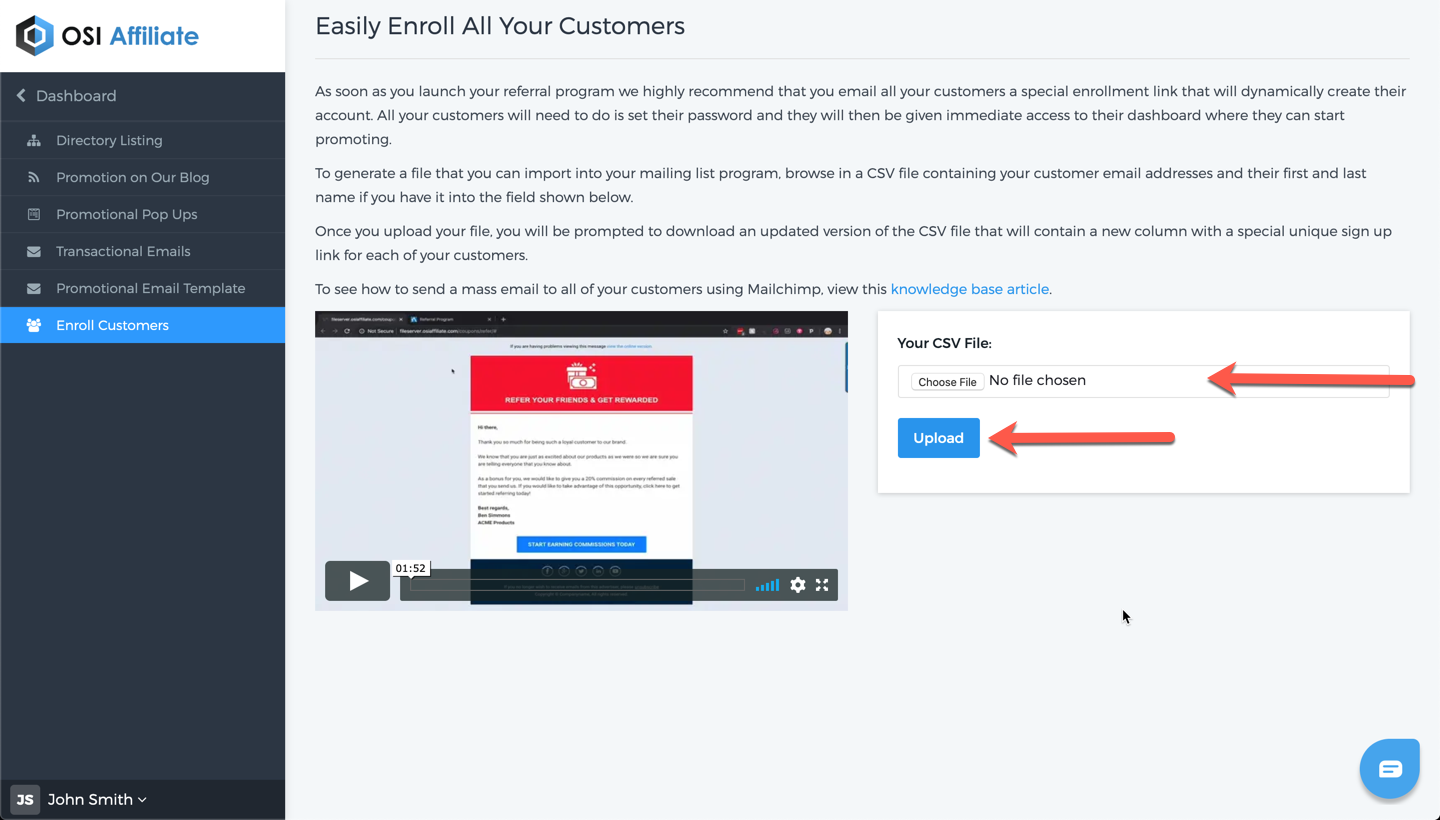Open the knowledge base article link
Image resolution: width=1440 pixels, height=820 pixels.
point(969,289)
